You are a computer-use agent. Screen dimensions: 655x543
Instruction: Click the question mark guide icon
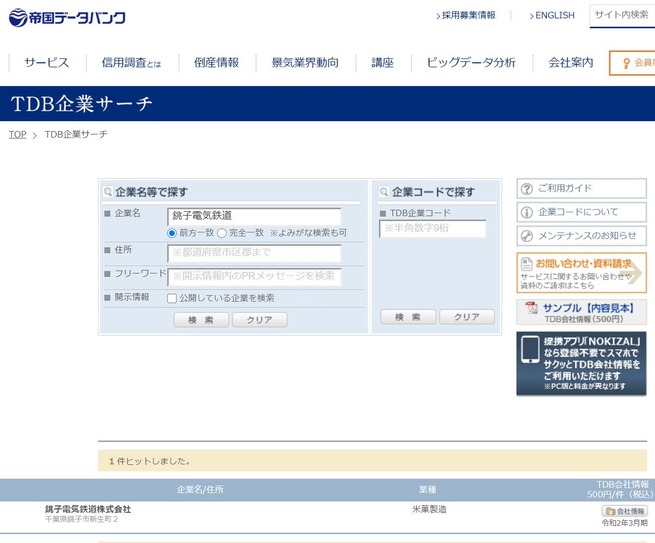pyautogui.click(x=527, y=189)
